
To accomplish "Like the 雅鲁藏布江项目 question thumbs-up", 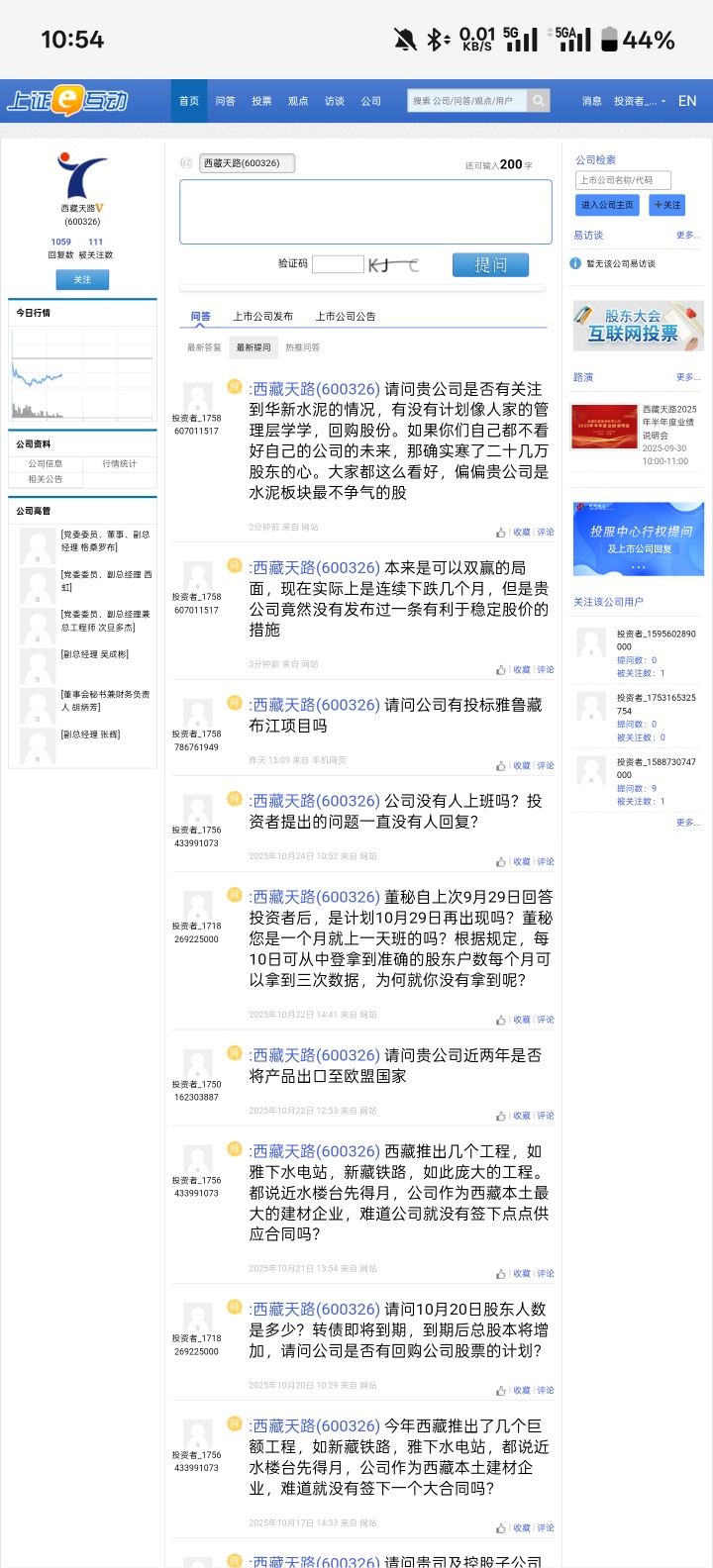I will (x=501, y=766).
